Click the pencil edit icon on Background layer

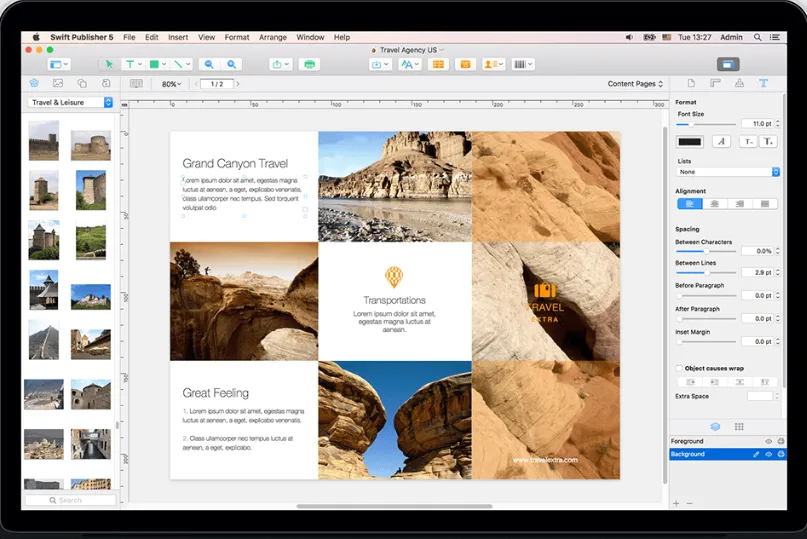756,454
